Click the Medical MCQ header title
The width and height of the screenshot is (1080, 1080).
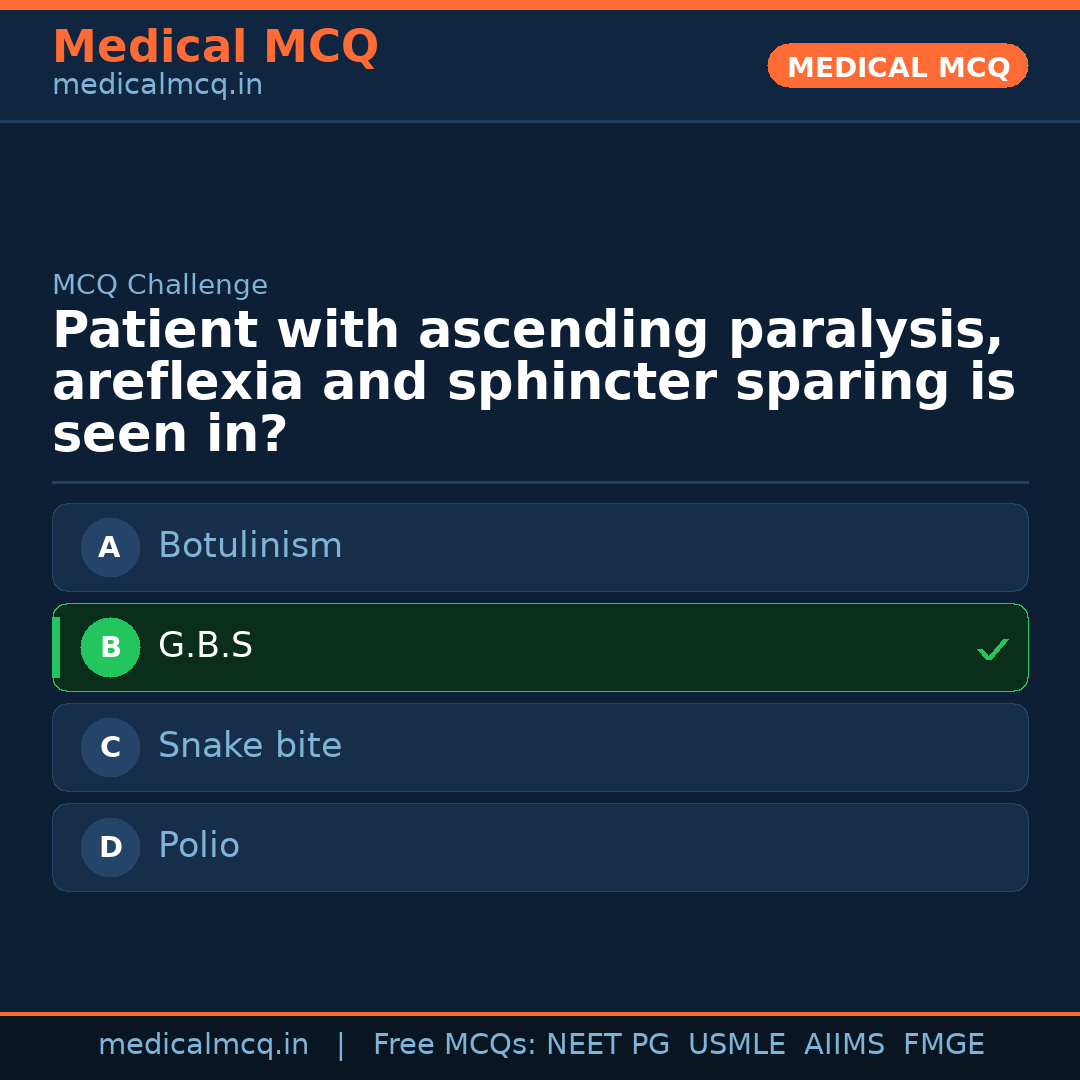point(215,46)
